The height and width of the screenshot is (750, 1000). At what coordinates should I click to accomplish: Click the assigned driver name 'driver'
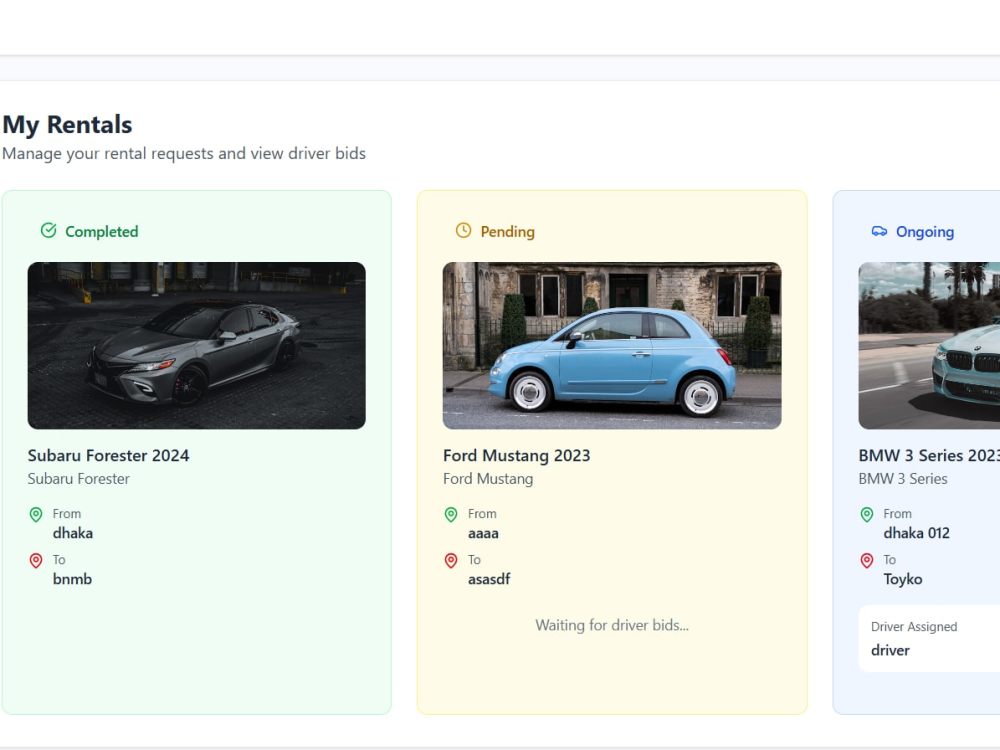pos(890,651)
